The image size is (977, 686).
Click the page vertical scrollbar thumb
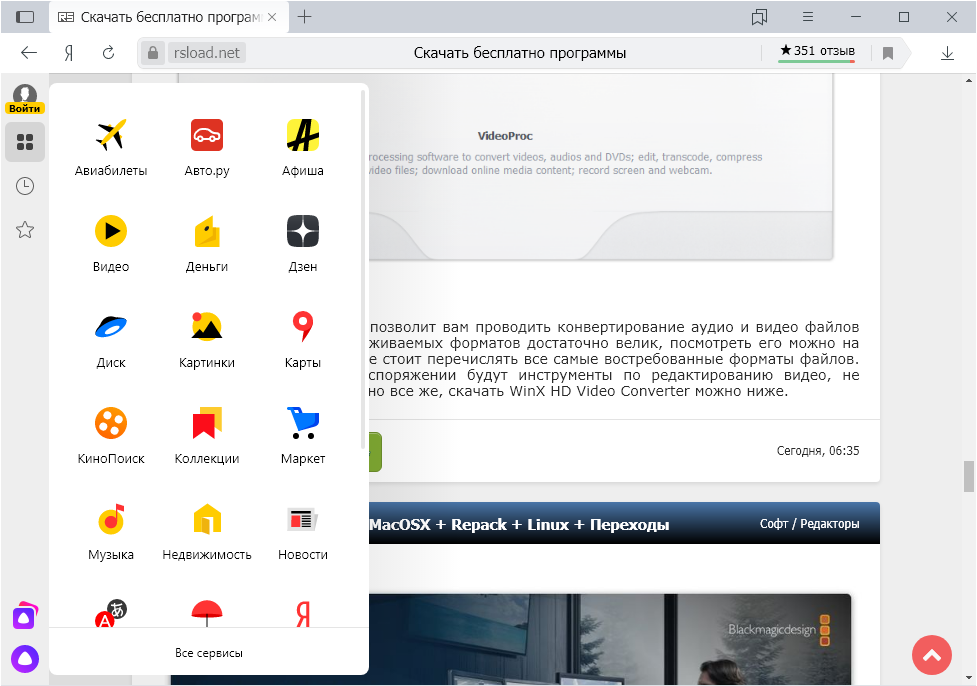click(968, 477)
